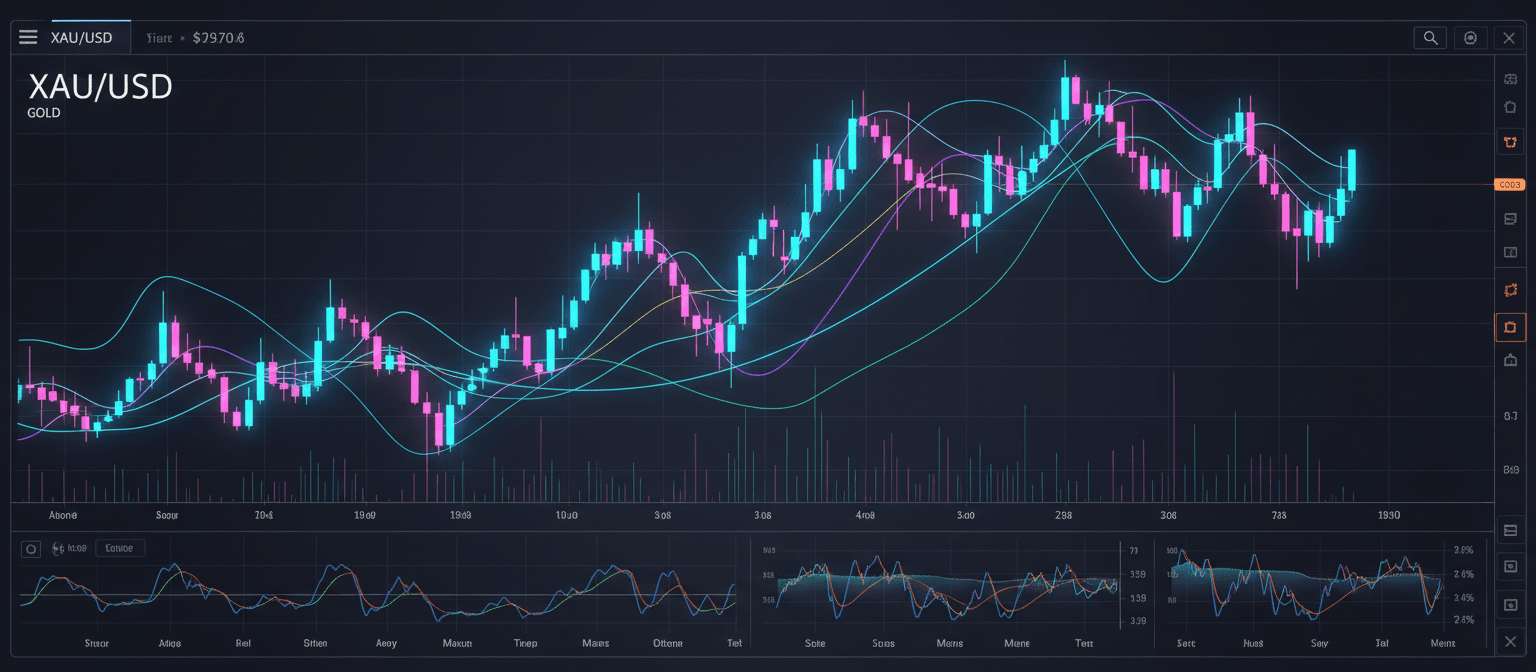Toggle the circle button in indicator panel
The height and width of the screenshot is (672, 1536).
point(31,549)
